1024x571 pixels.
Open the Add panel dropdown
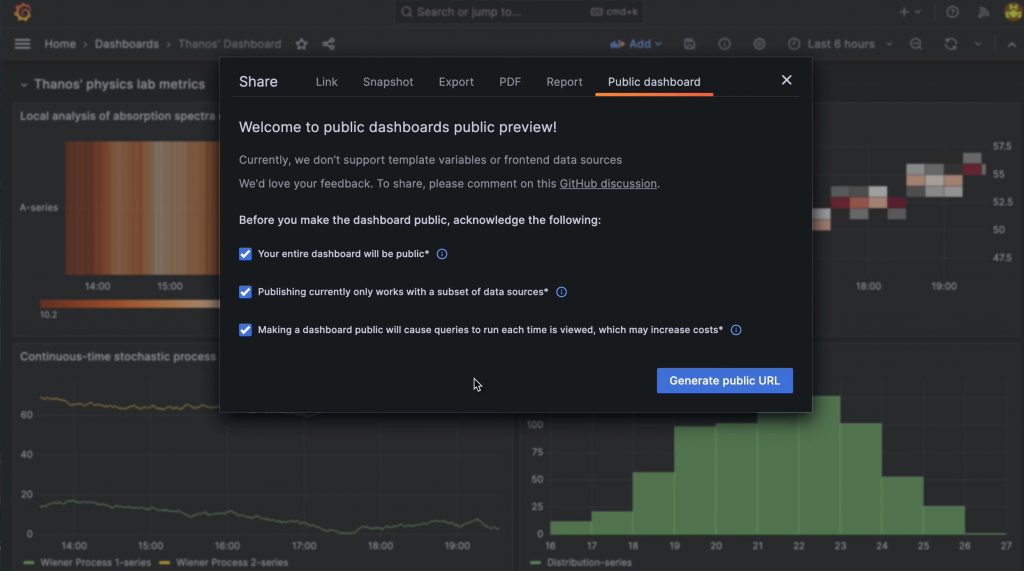coord(636,44)
